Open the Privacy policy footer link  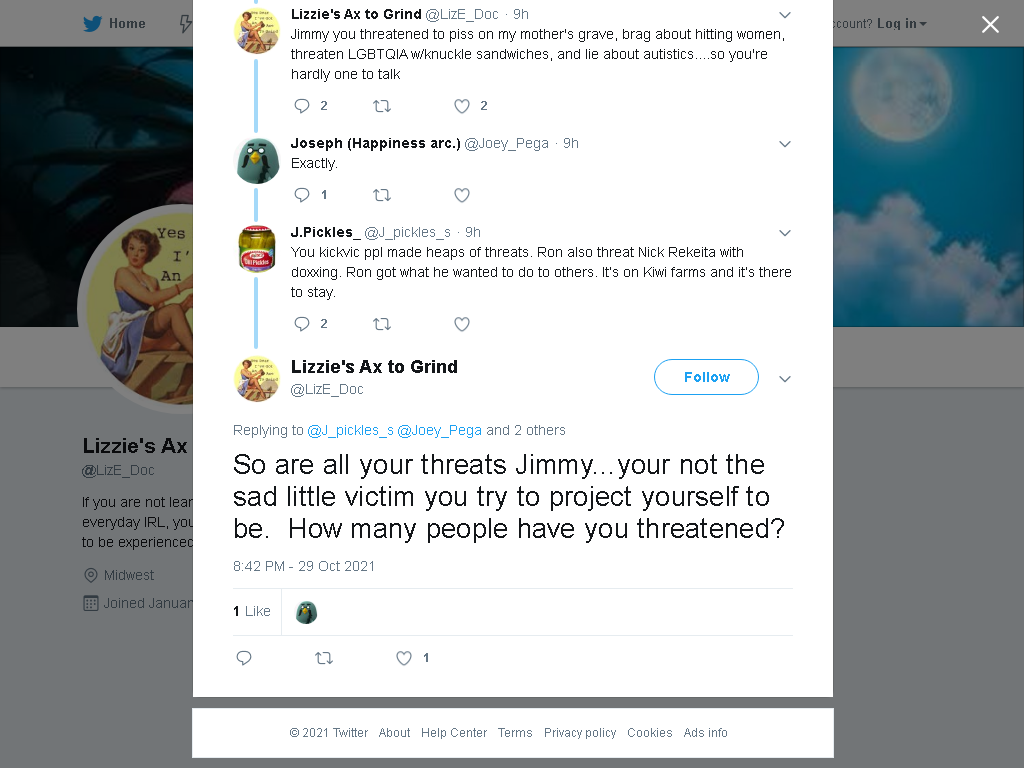580,733
